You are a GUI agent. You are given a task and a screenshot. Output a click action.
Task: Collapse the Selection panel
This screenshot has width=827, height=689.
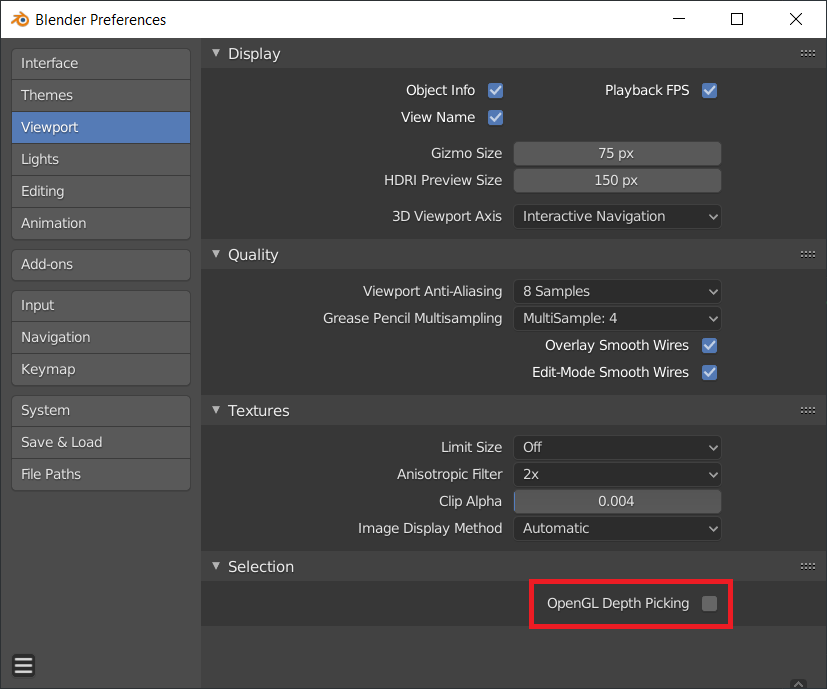coord(216,566)
